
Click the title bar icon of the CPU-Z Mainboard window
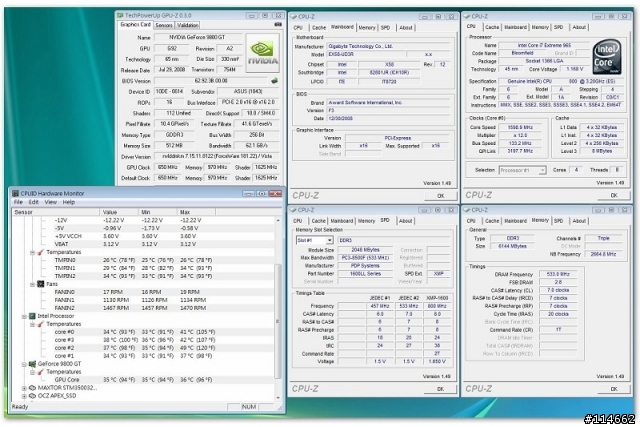[x=293, y=17]
